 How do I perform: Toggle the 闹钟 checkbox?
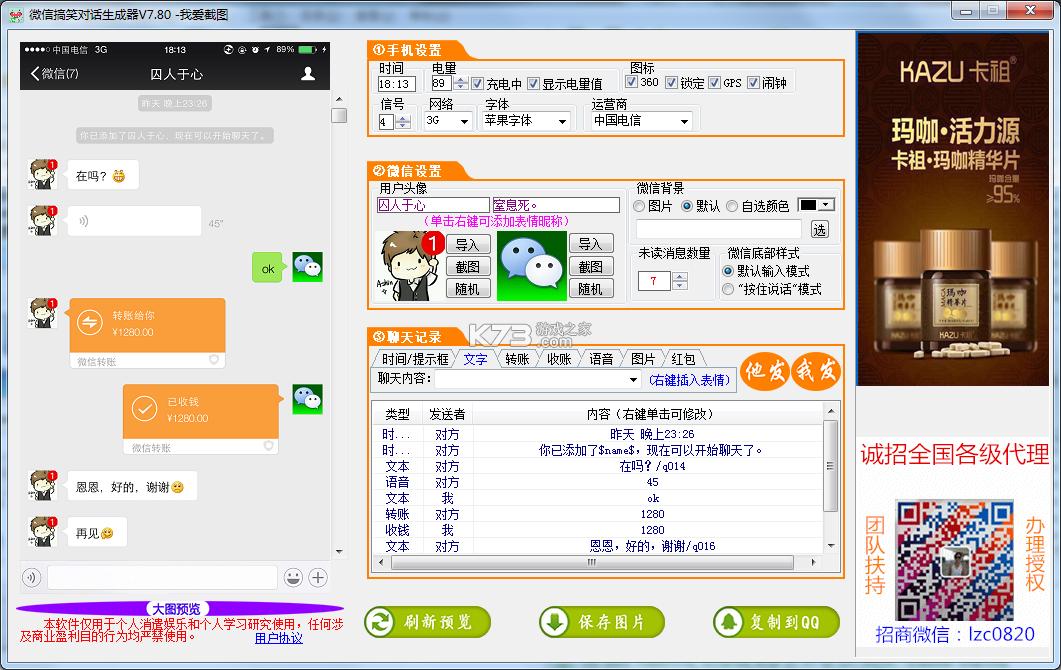click(x=753, y=83)
